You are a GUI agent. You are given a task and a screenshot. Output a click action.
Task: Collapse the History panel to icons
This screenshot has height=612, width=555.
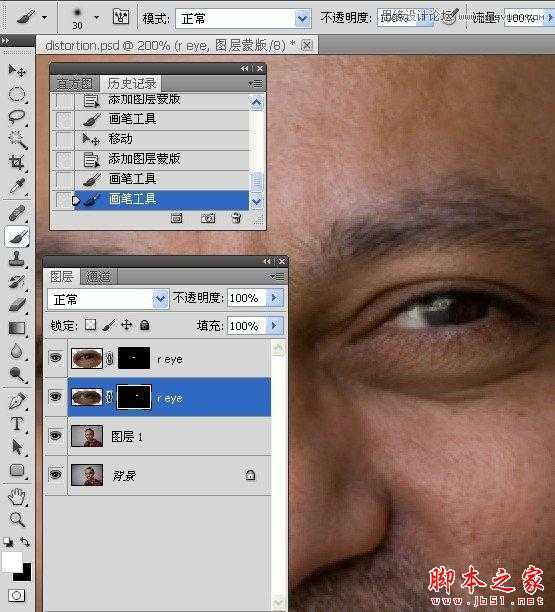[x=244, y=69]
